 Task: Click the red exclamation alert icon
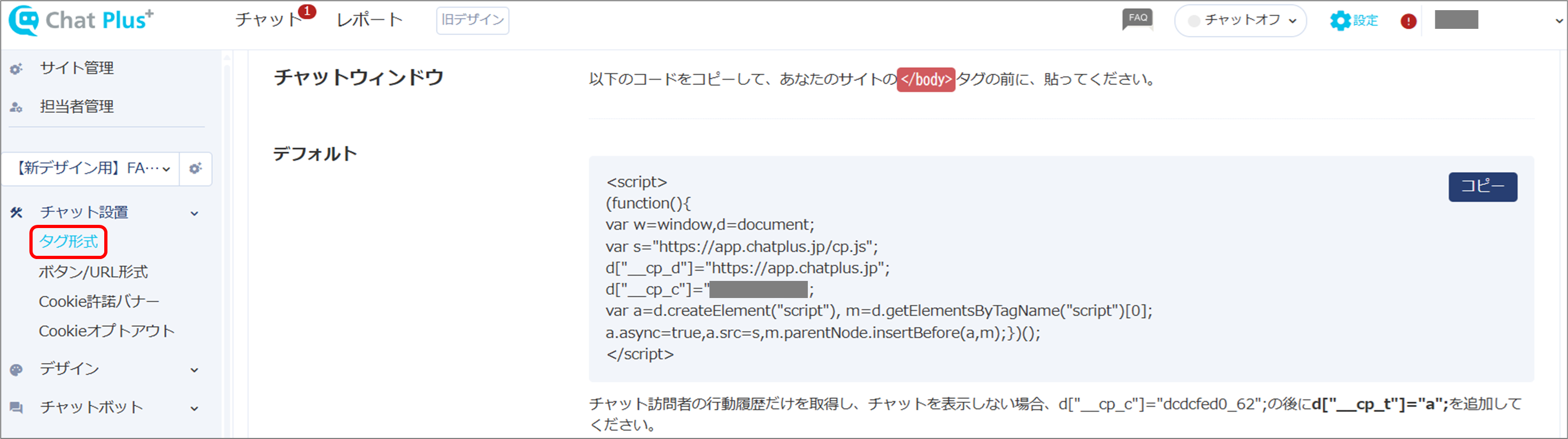click(x=1408, y=21)
